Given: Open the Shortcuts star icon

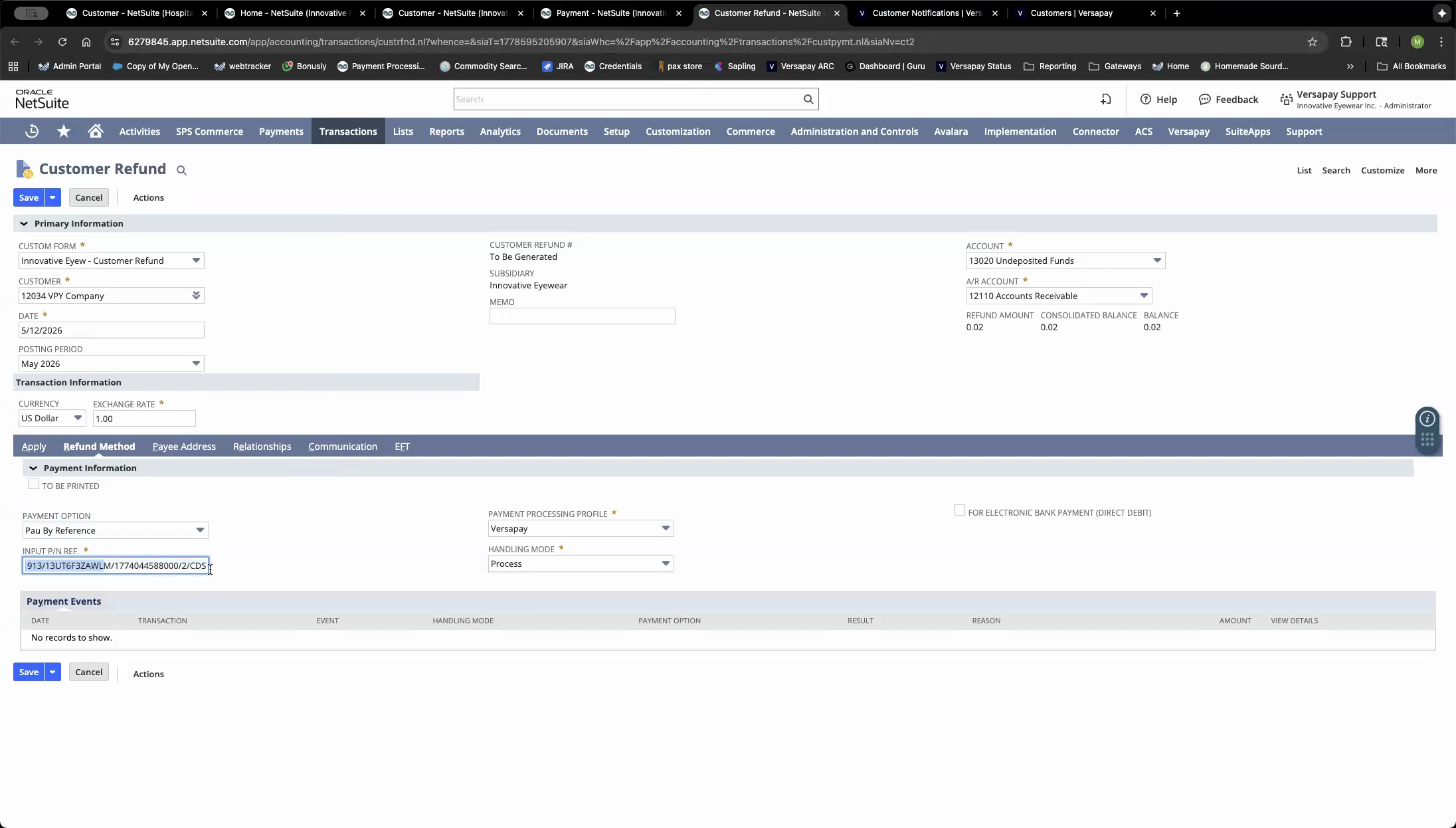Looking at the screenshot, I should 64,132.
